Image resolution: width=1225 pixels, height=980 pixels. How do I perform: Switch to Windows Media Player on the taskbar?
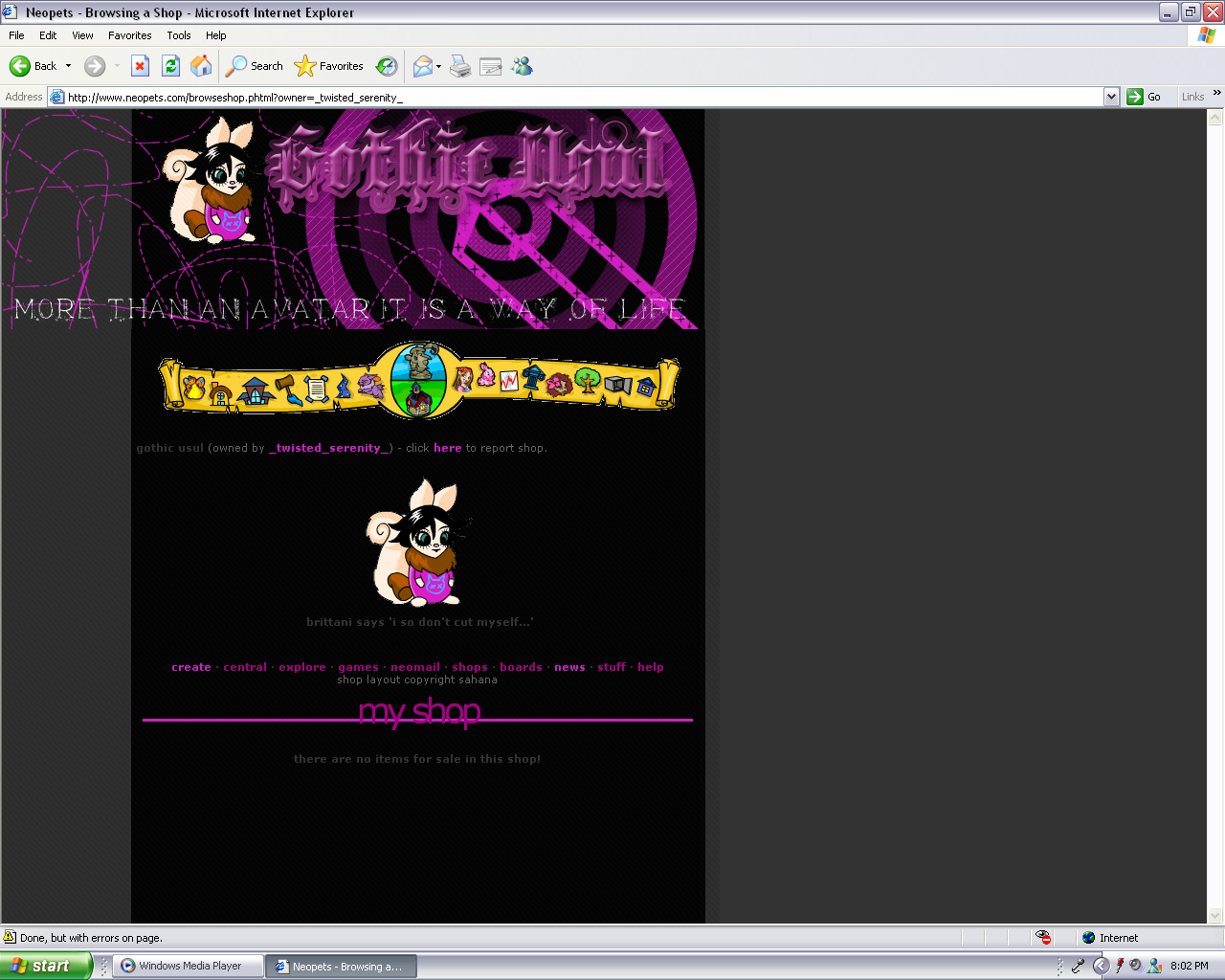[188, 966]
